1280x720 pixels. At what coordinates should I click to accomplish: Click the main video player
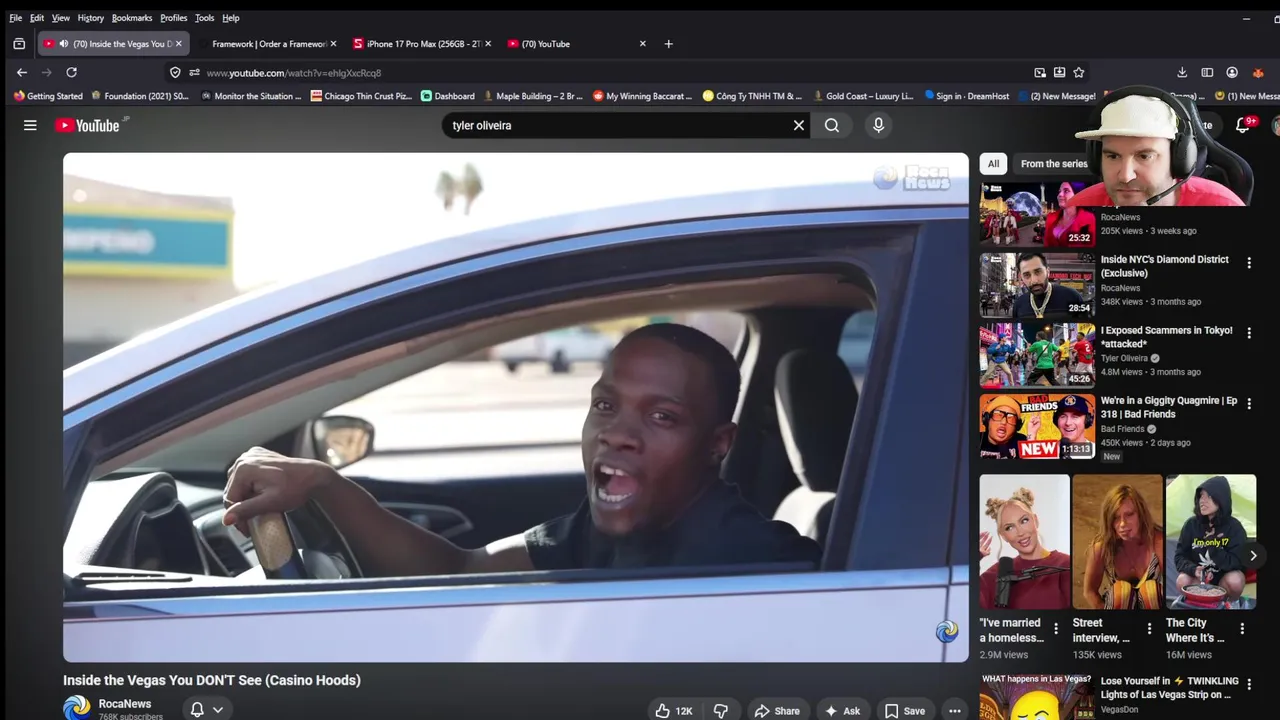pyautogui.click(x=516, y=407)
